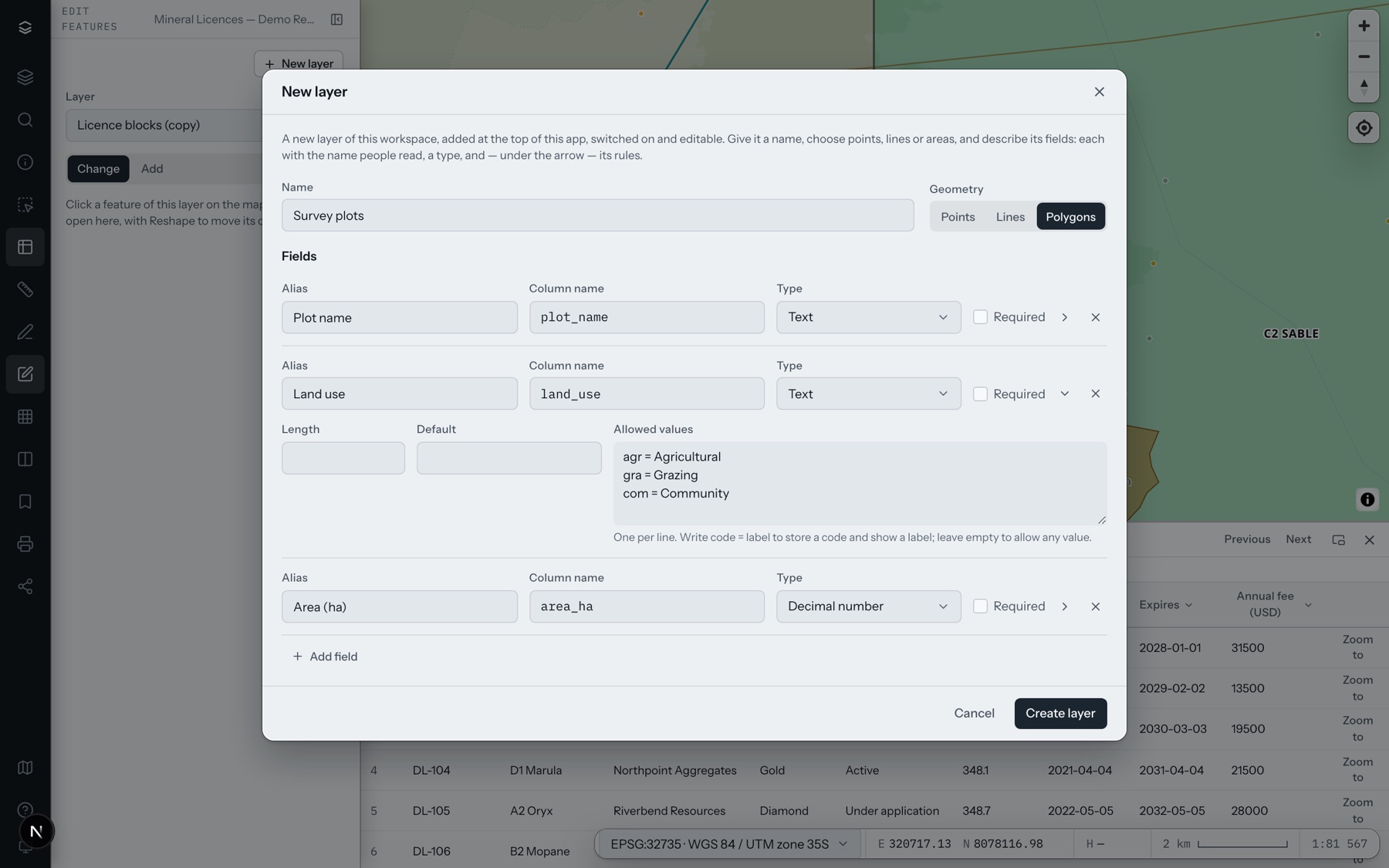Go to Previous record in table
The image size is (1389, 868).
[x=1247, y=540]
